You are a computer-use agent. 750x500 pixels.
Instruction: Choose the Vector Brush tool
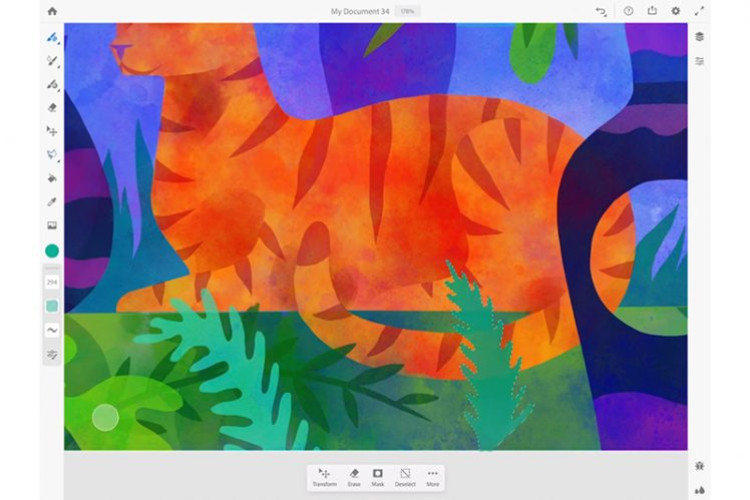(x=52, y=85)
